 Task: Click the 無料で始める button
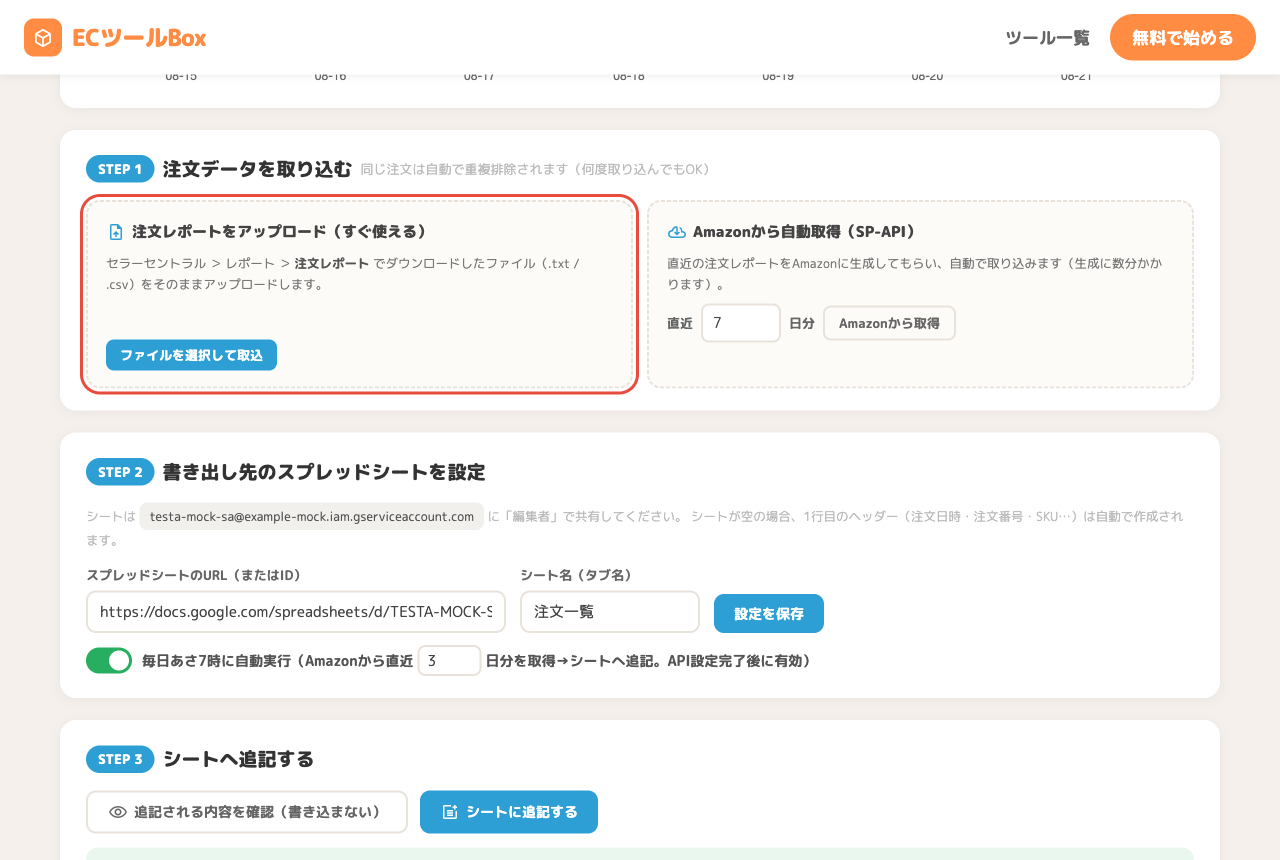(1183, 38)
